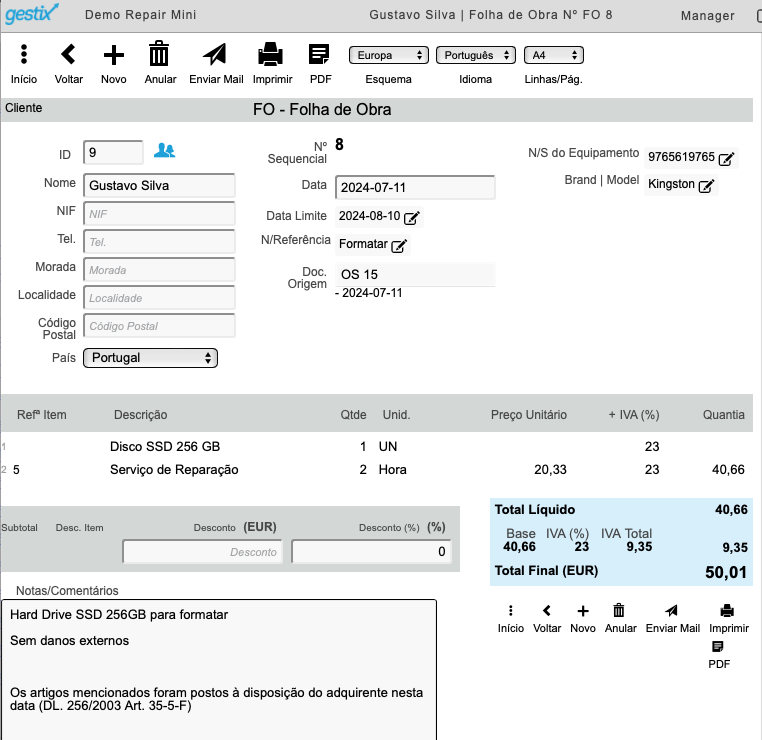762x740 pixels.
Task: Click top Anular trash icon
Action: 159,53
